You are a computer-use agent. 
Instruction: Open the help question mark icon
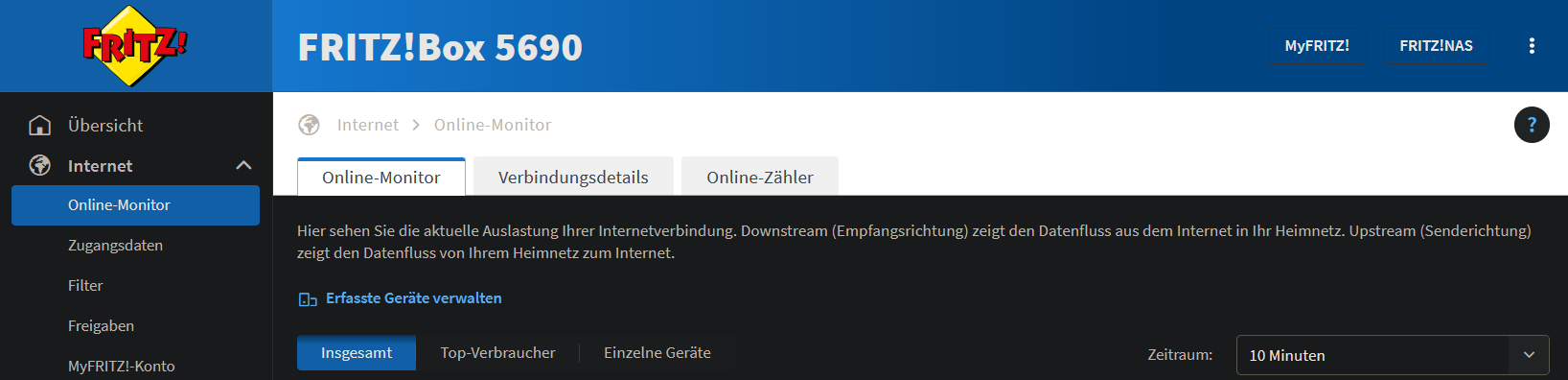1532,125
